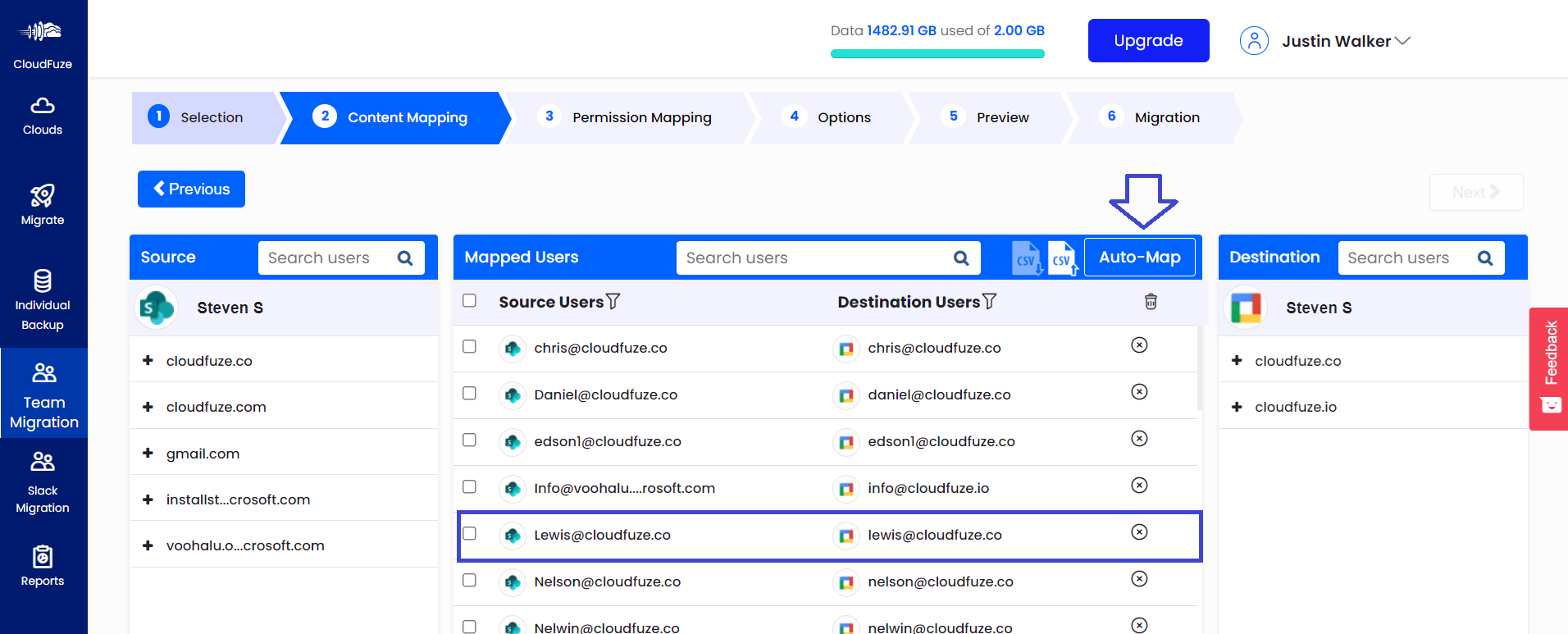This screenshot has width=1568, height=634.
Task: Go to step 5 Preview
Action: (989, 117)
